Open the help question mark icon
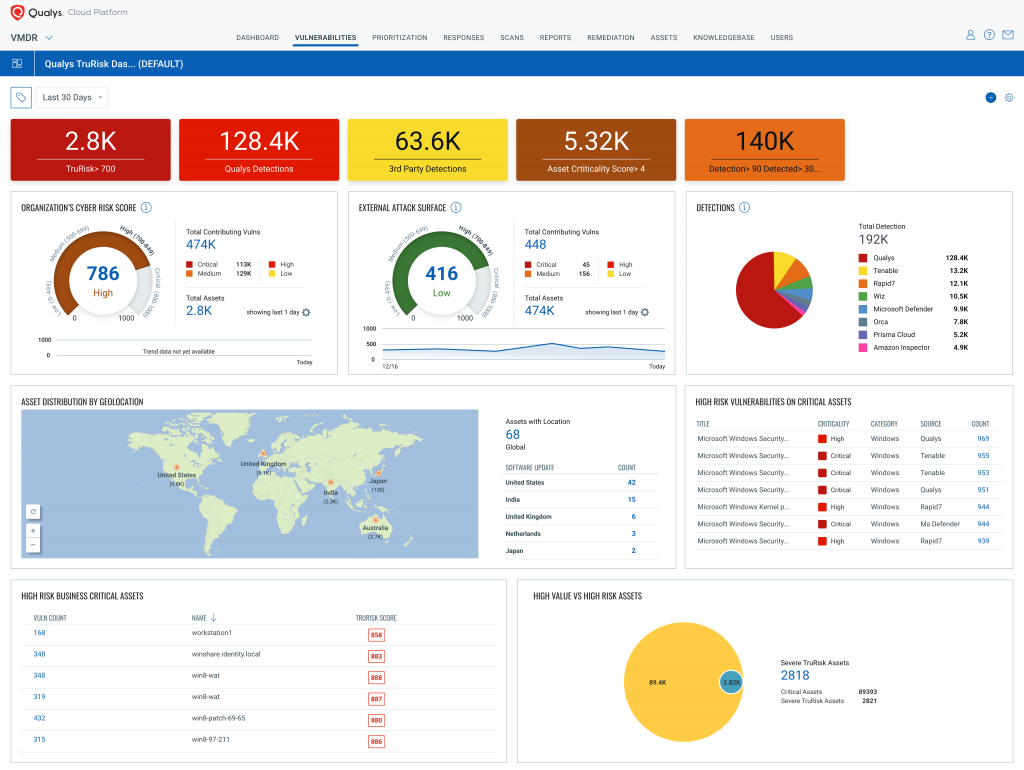 989,35
